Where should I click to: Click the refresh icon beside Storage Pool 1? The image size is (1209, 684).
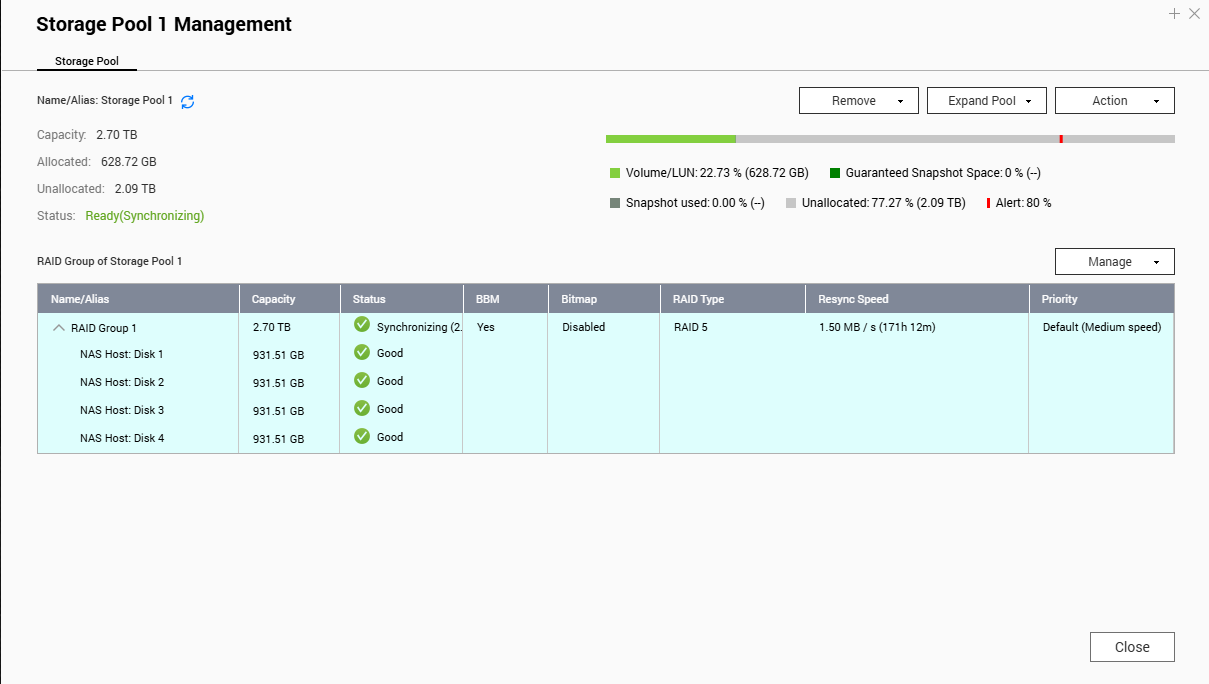coord(187,101)
